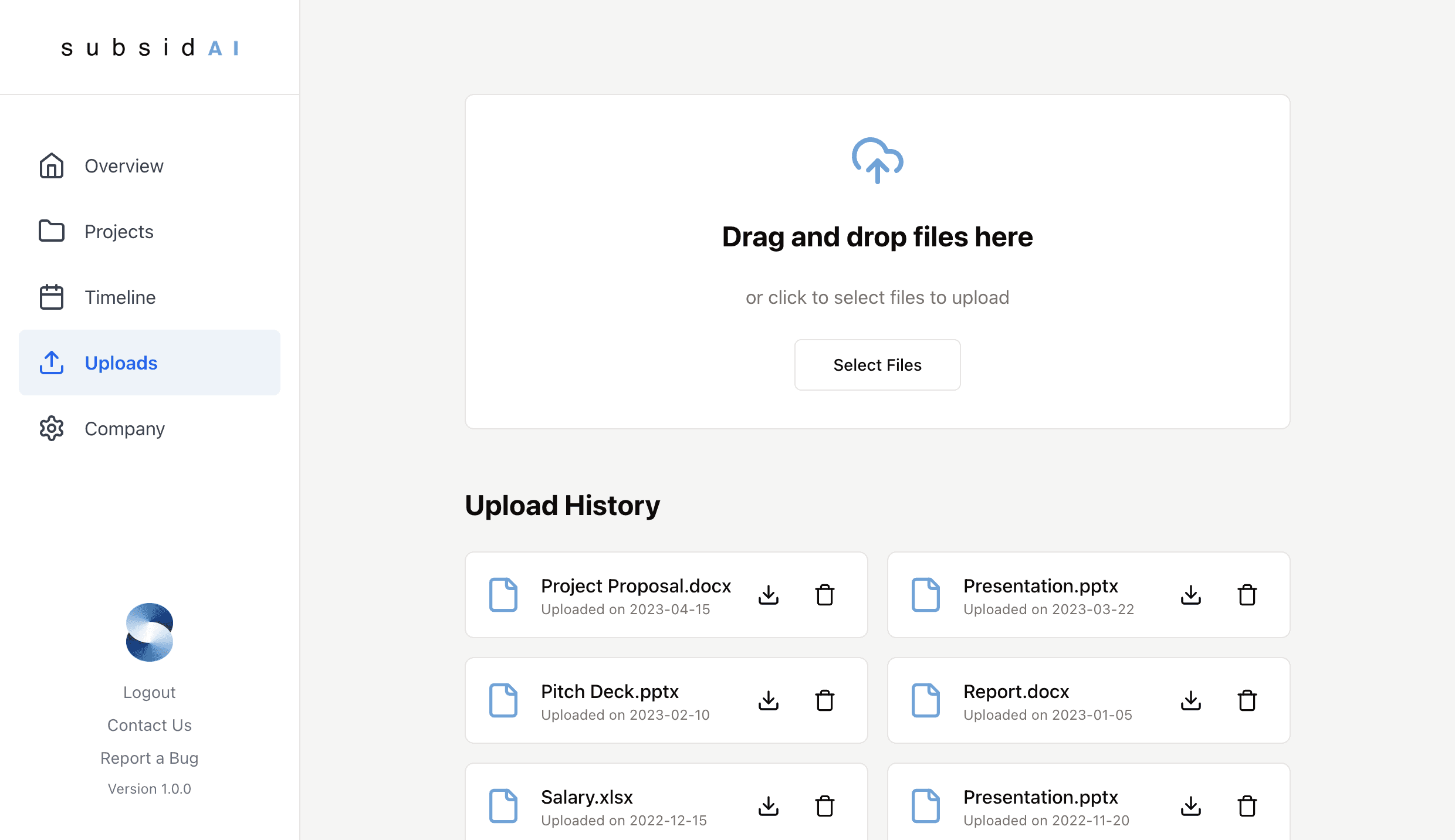
Task: Open the Contact Us link
Action: (150, 725)
